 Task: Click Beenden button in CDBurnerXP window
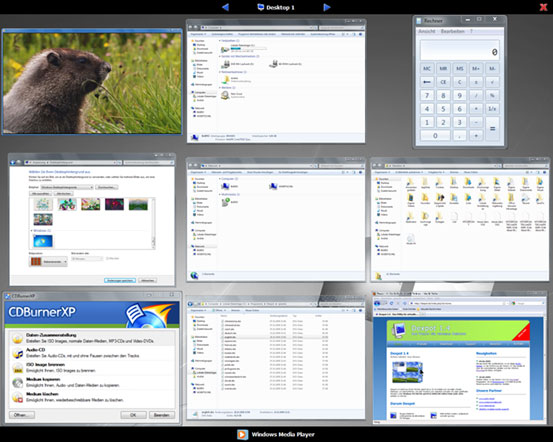(162, 415)
